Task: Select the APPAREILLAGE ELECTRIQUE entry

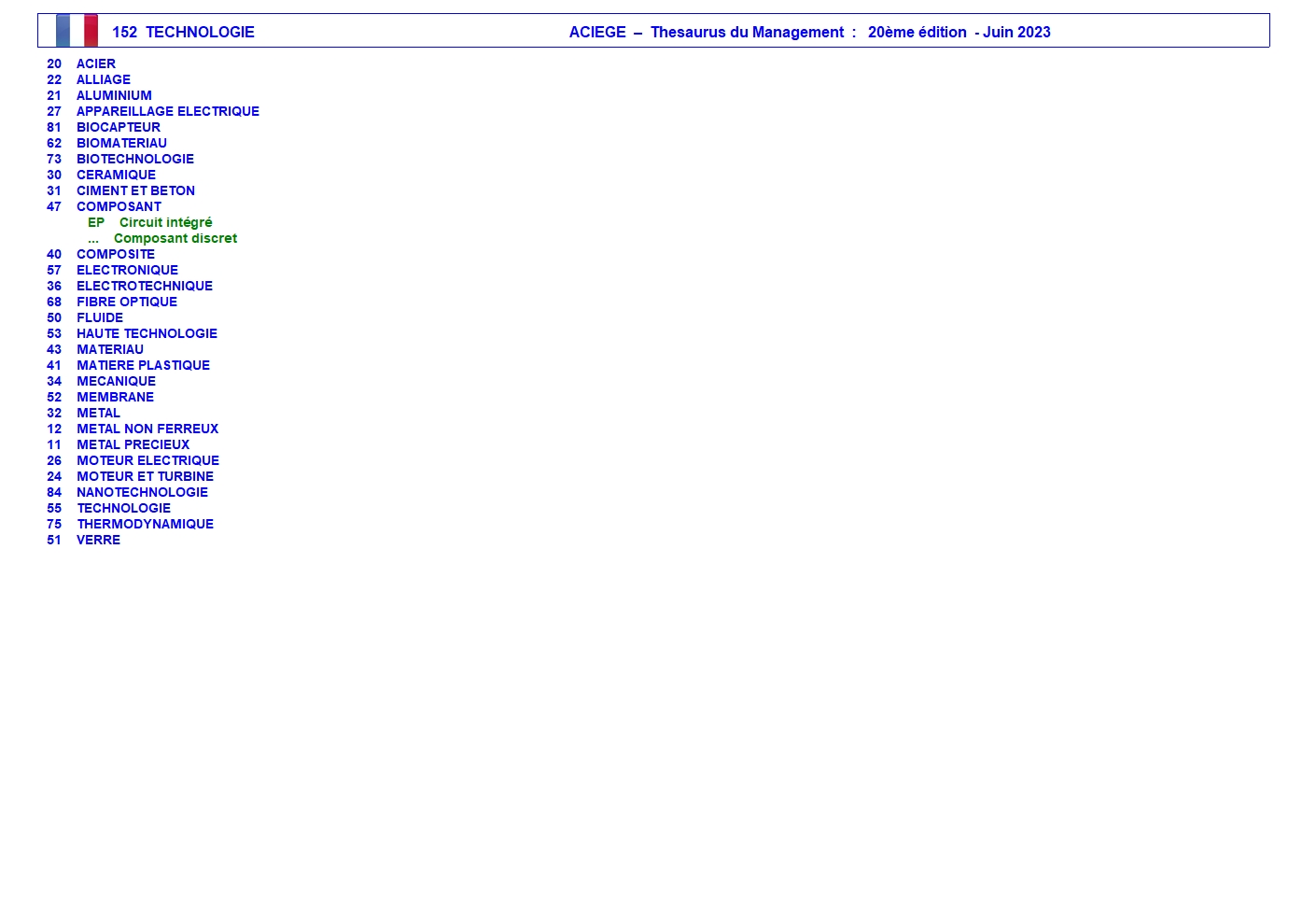Action: pyautogui.click(x=168, y=111)
